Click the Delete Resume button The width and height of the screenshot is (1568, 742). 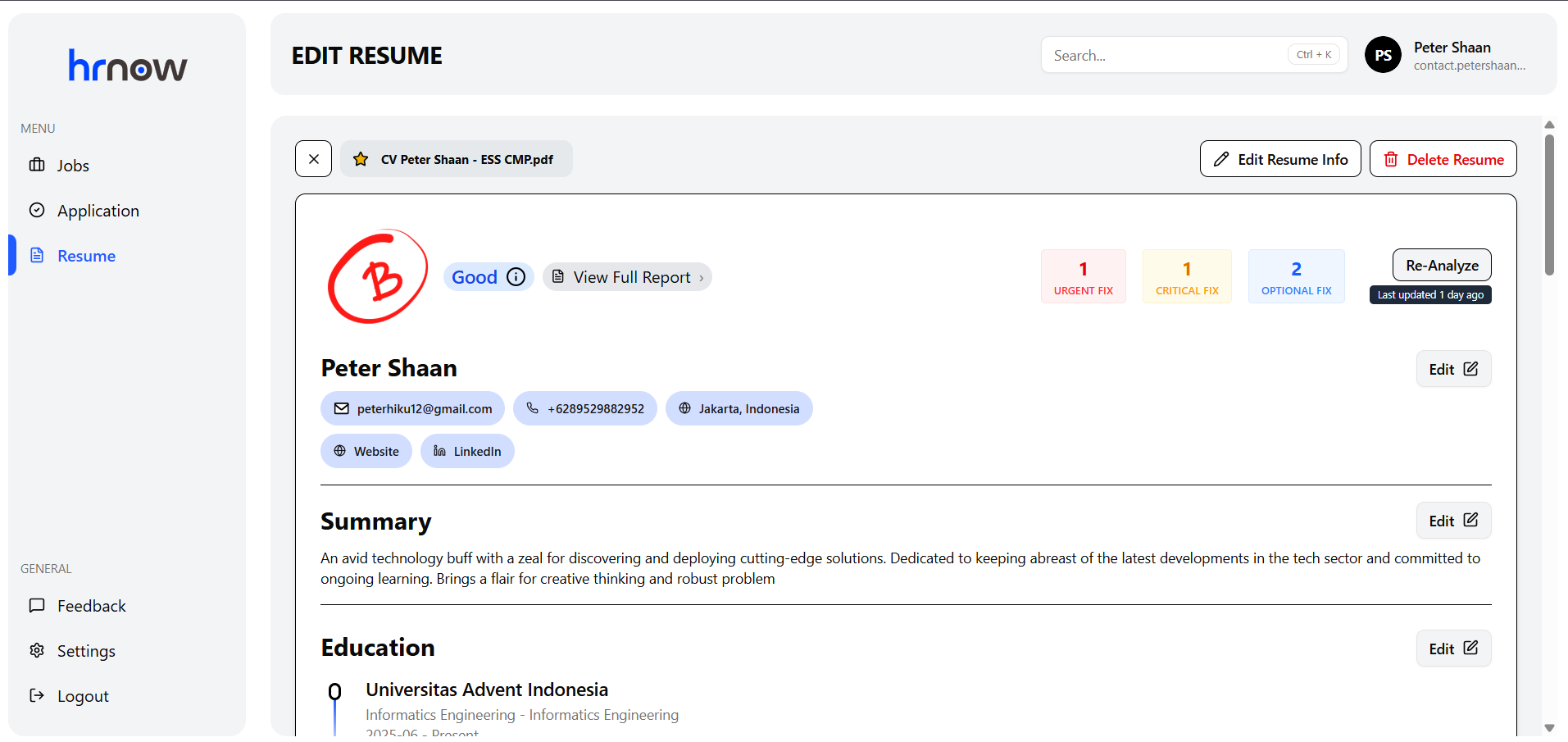click(x=1443, y=159)
